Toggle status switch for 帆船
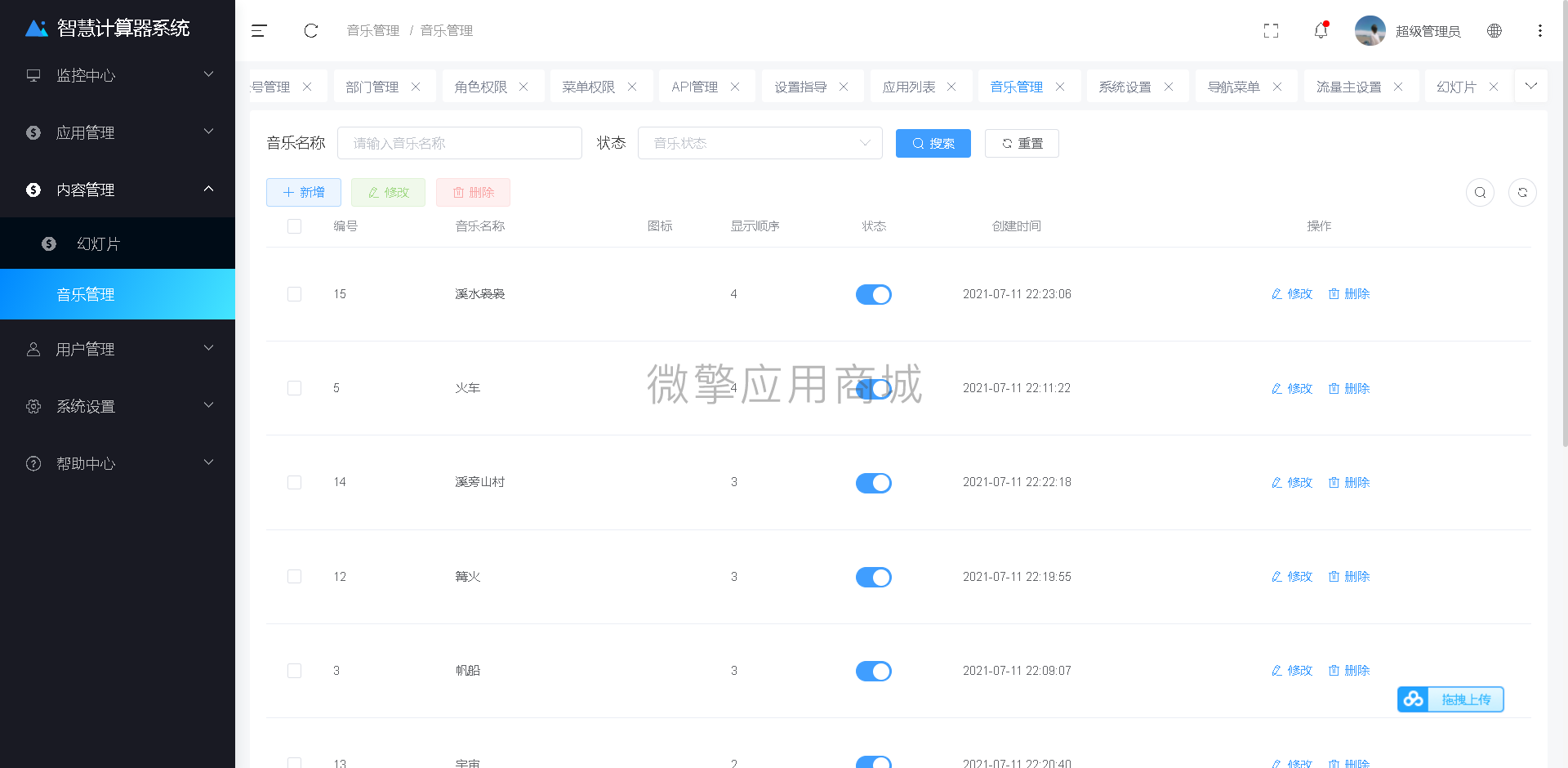Screen dimensions: 1568x768 click(x=874, y=671)
